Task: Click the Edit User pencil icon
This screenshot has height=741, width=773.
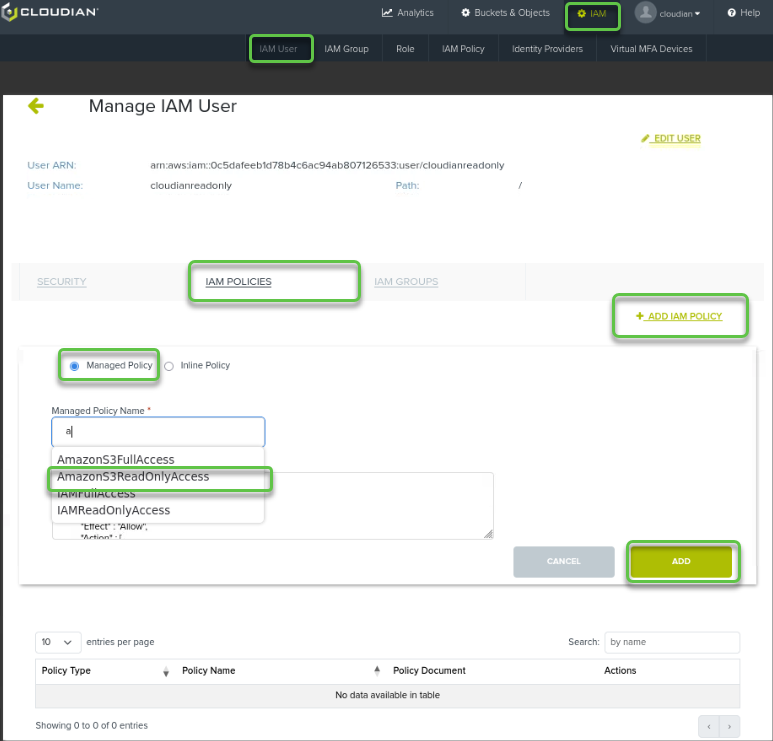Action: 645,139
